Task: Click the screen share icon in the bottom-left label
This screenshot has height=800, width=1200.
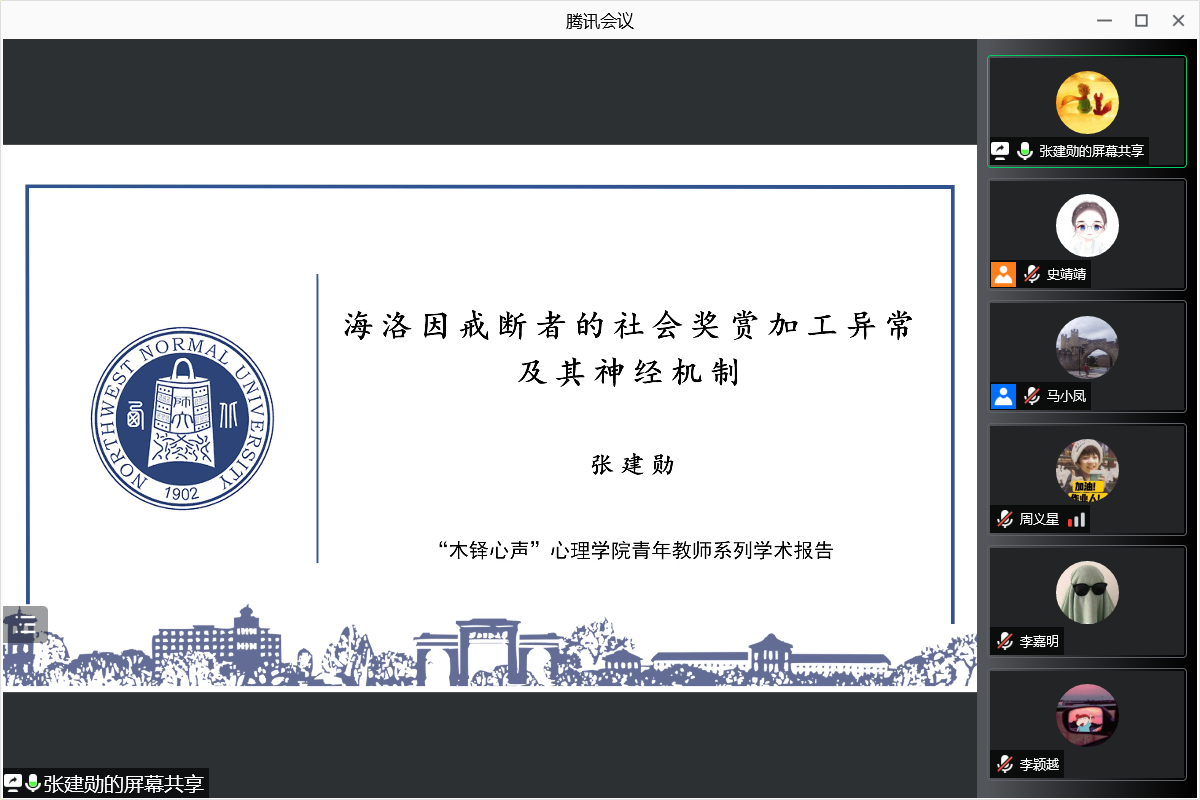Action: coord(13,783)
